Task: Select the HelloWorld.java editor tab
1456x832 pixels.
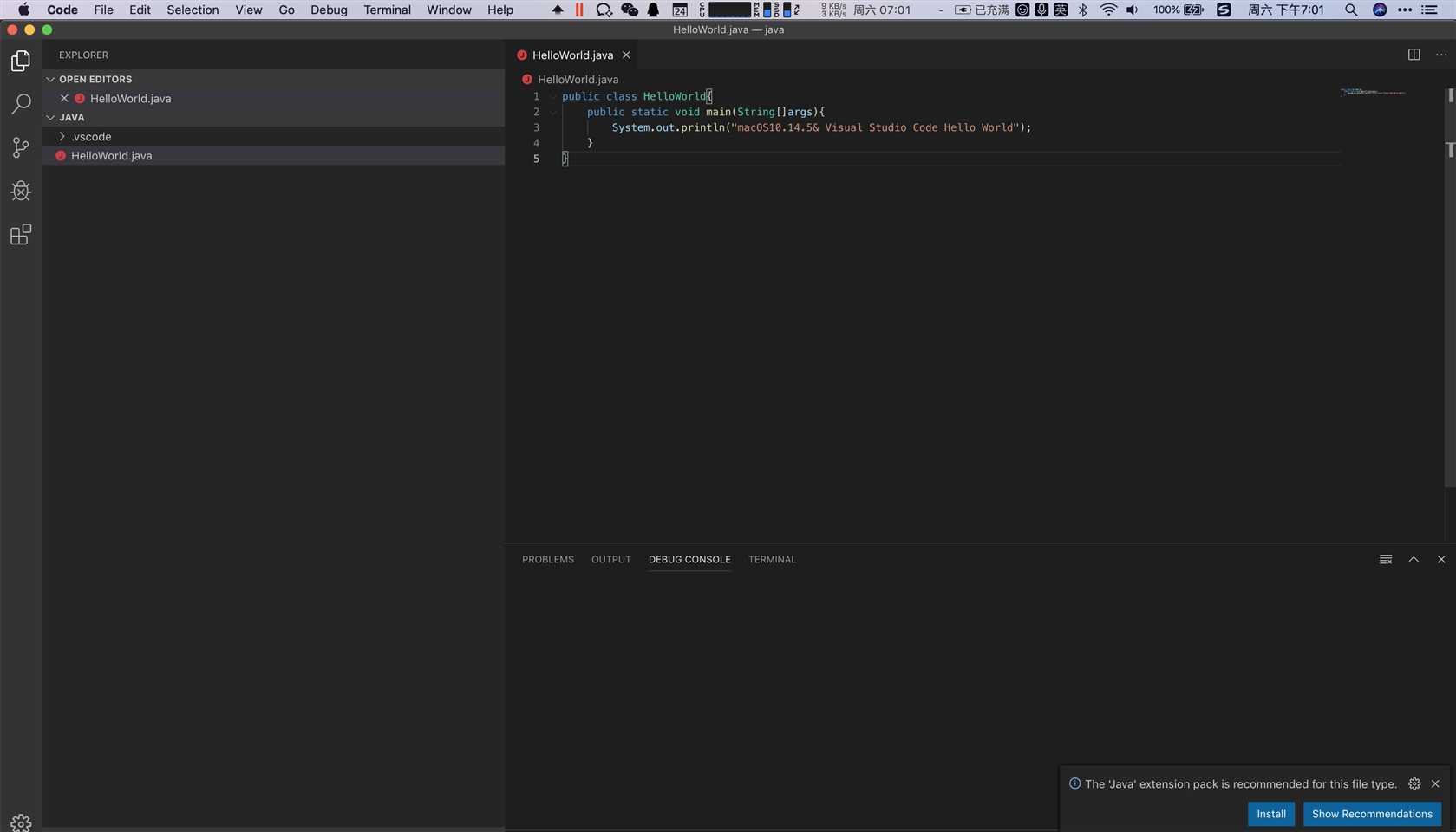Action: (x=572, y=55)
